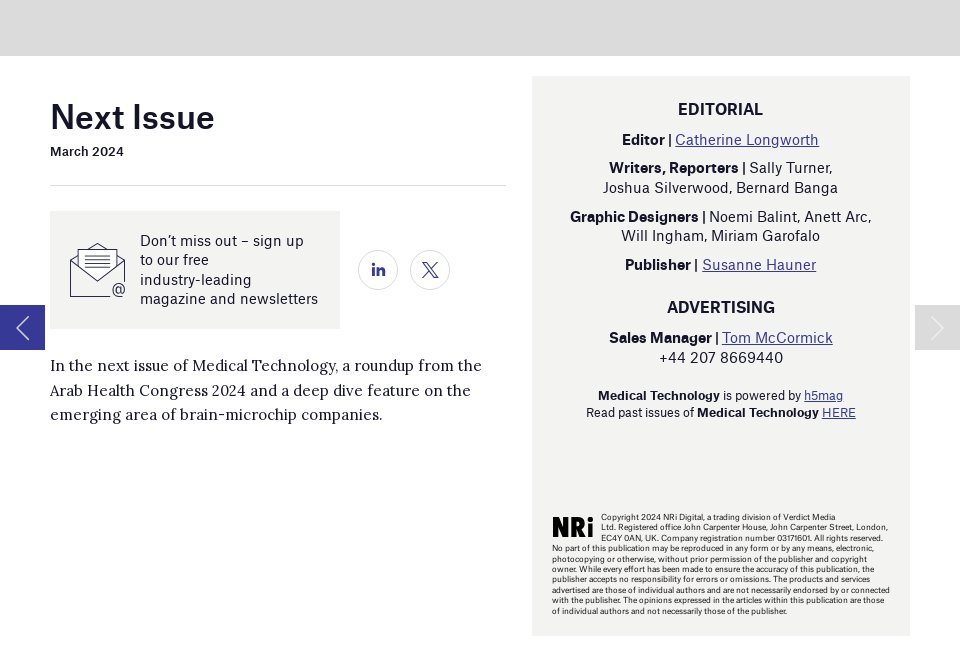
Task: Click the envelope newsletter icon
Action: point(97,270)
